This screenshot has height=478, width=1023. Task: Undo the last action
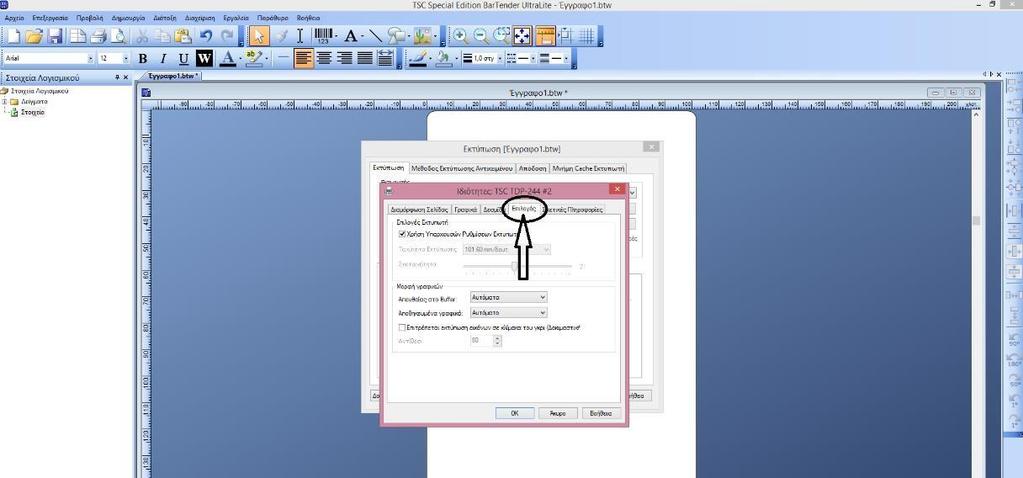point(206,37)
